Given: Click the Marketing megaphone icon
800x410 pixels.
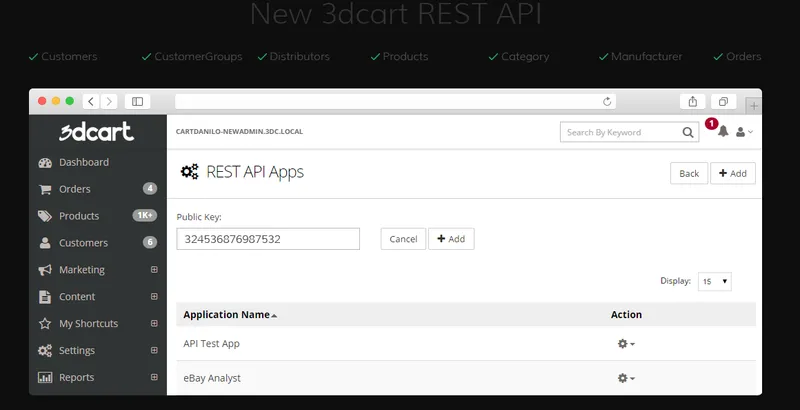Looking at the screenshot, I should point(45,270).
